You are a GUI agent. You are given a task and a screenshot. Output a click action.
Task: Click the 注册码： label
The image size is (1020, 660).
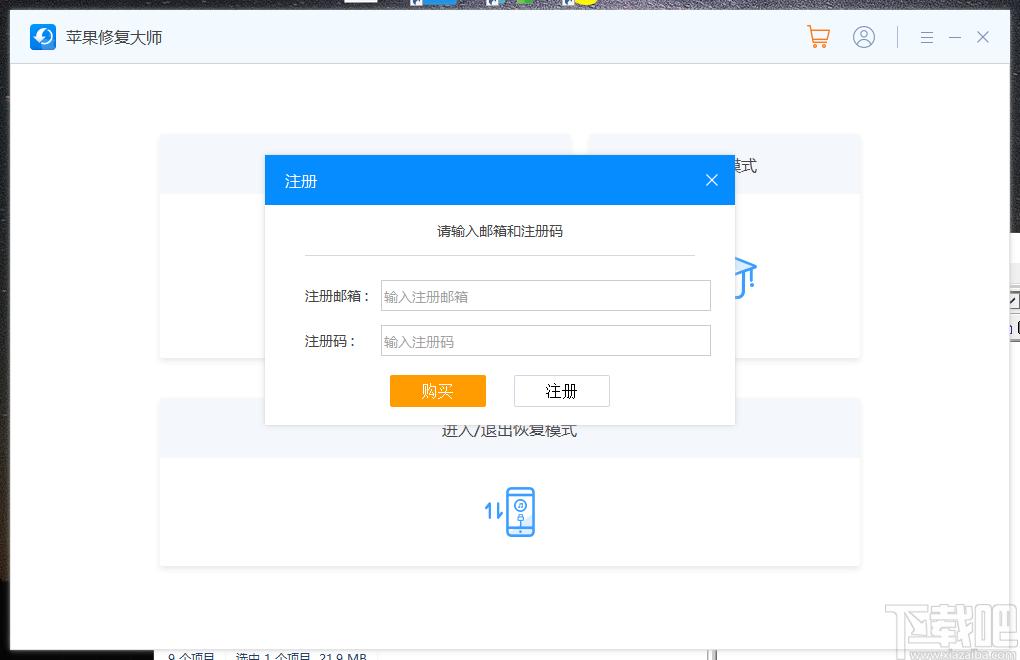pyautogui.click(x=330, y=341)
